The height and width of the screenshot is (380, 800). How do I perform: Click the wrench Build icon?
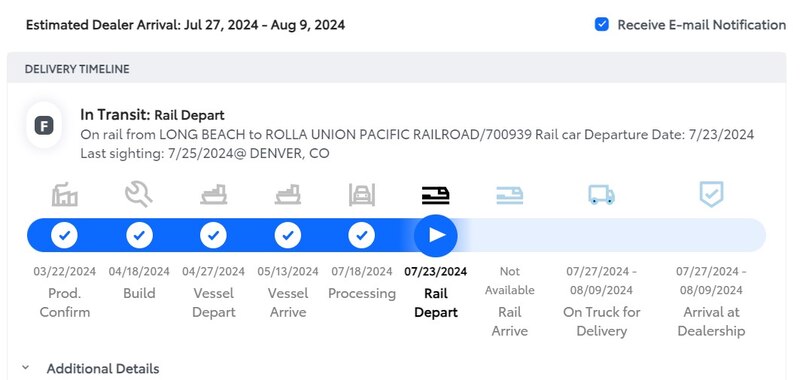point(139,194)
